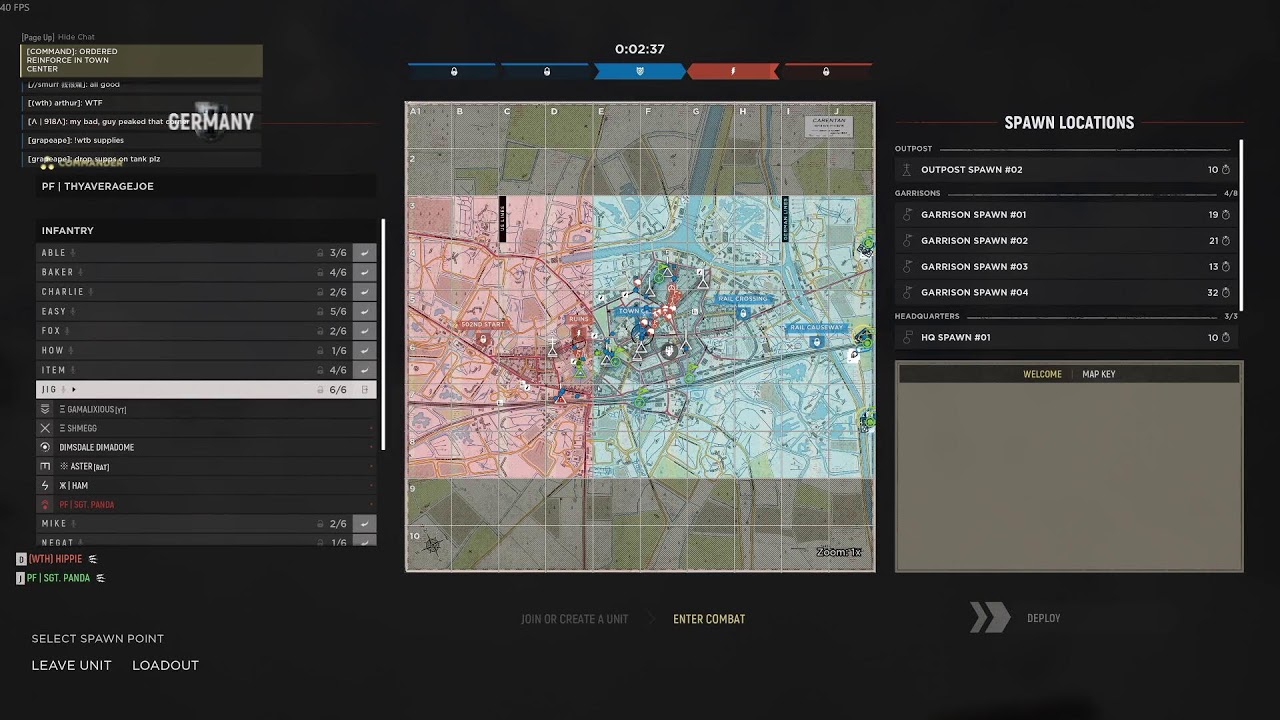Select Garrison Spawn #04 in the list

1066,293
